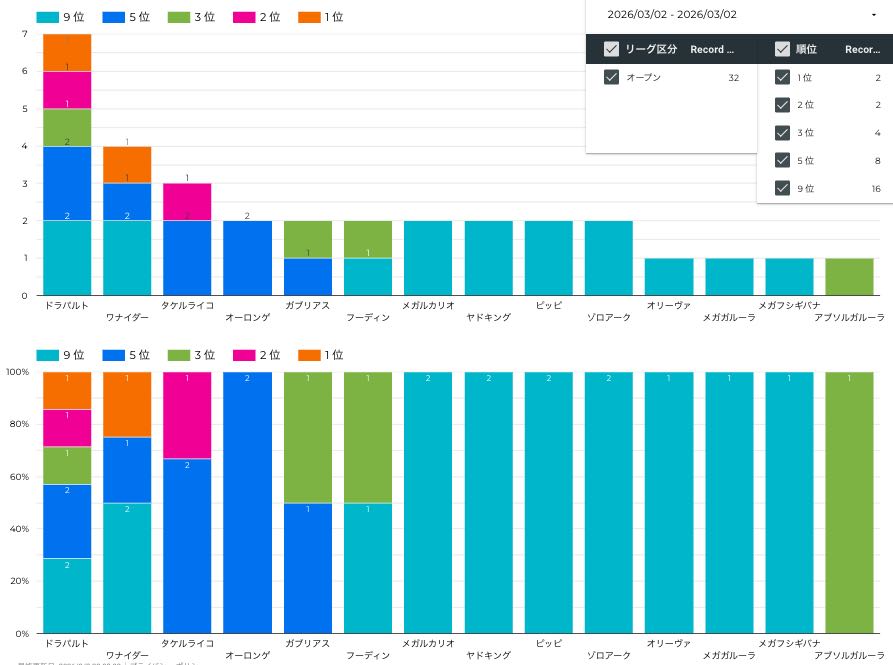The width and height of the screenshot is (893, 665).
Task: Click the 9位 teal legend swatch in top chart
Action: pyautogui.click(x=46, y=17)
